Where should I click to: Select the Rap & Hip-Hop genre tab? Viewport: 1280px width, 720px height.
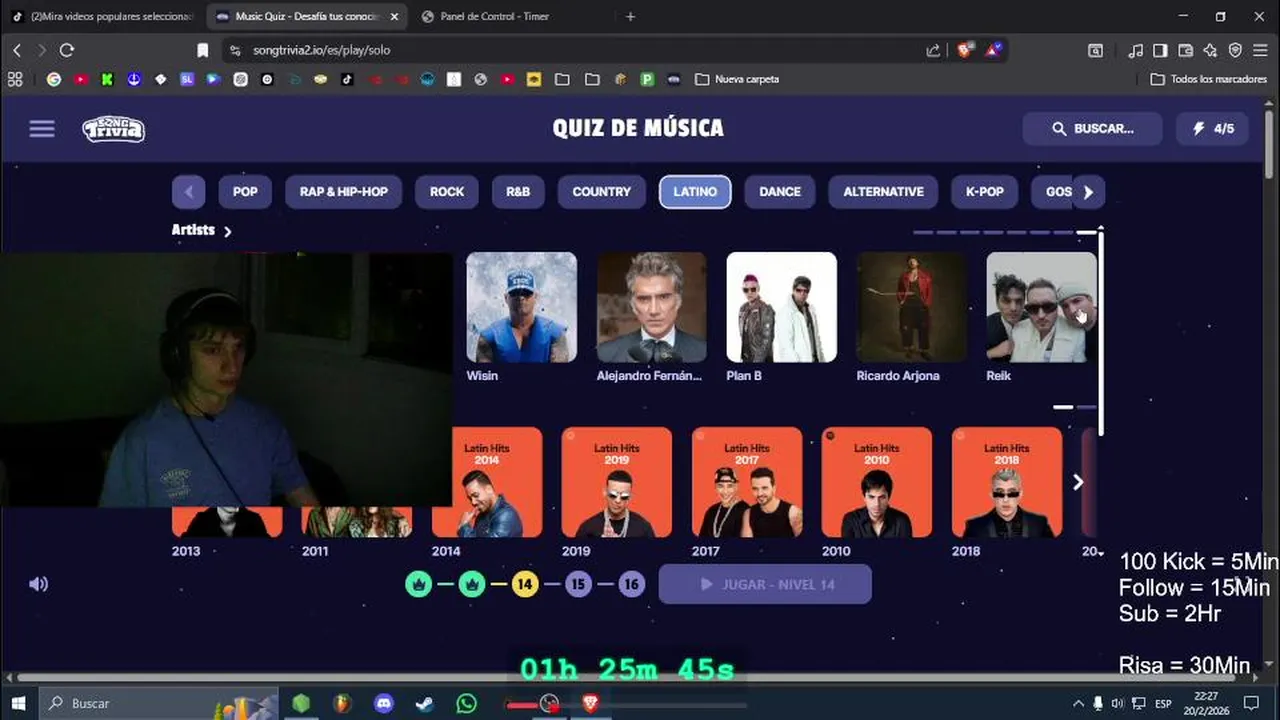(x=344, y=192)
